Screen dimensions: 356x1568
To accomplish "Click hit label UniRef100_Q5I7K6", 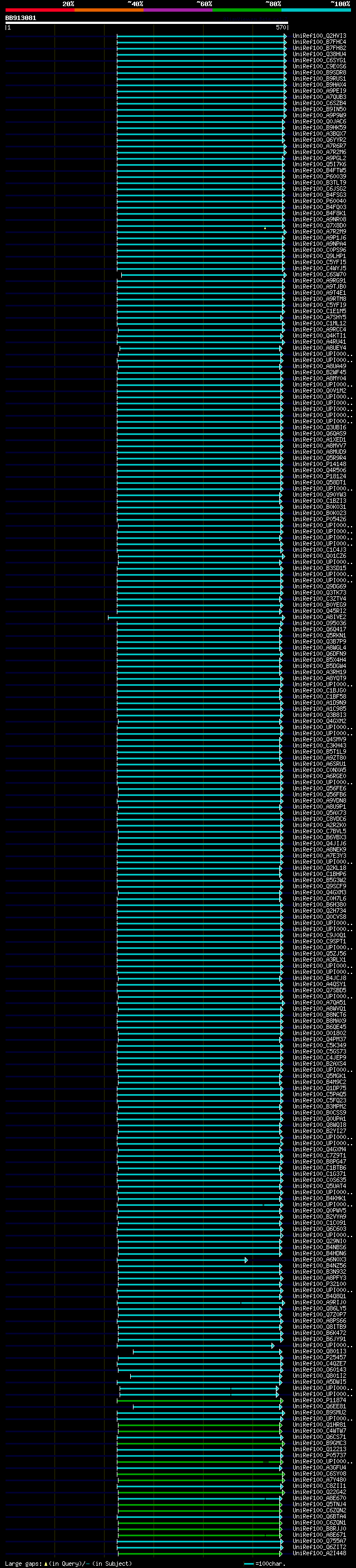I will (319, 165).
